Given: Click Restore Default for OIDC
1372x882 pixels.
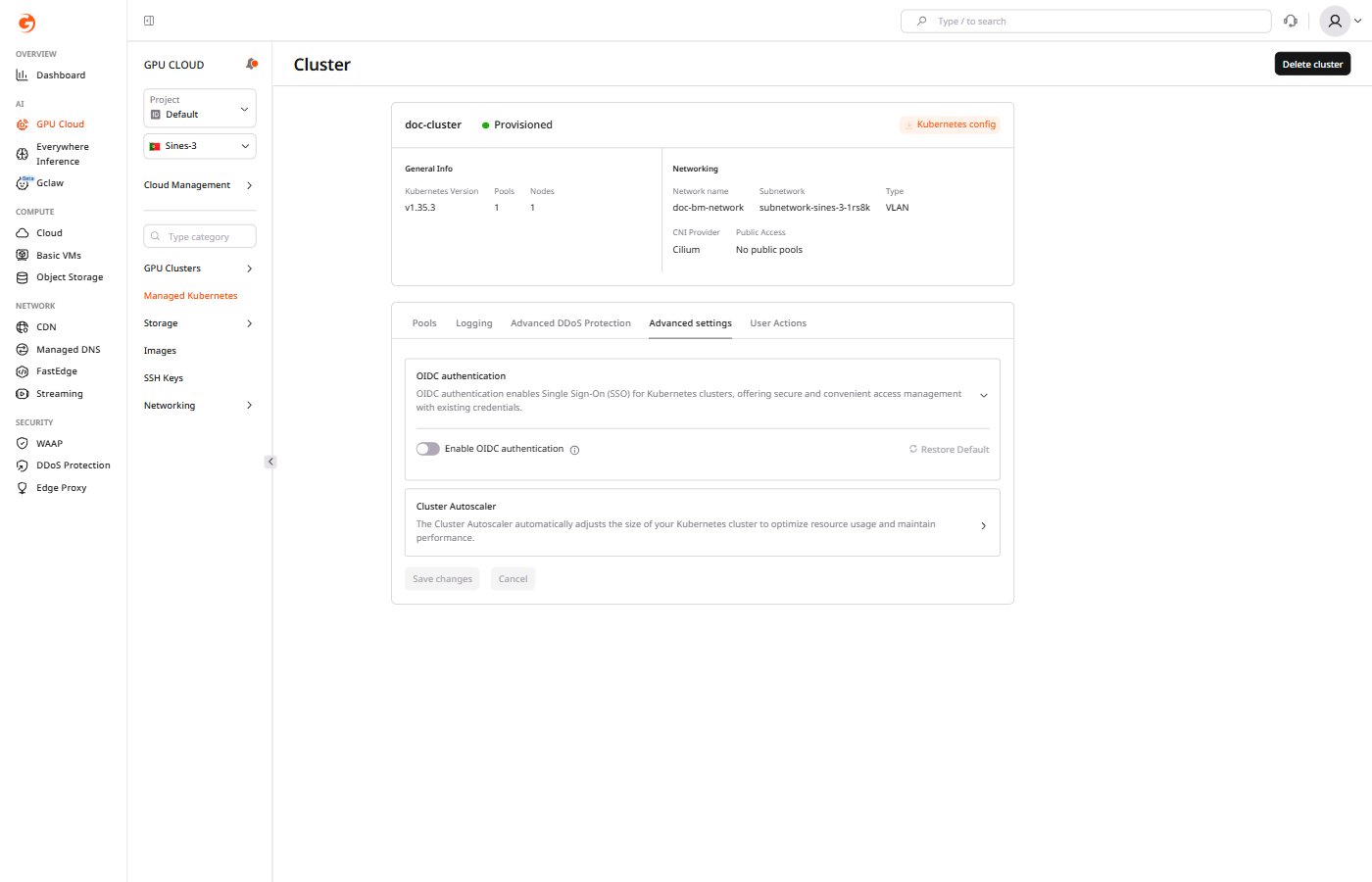Looking at the screenshot, I should coord(949,450).
